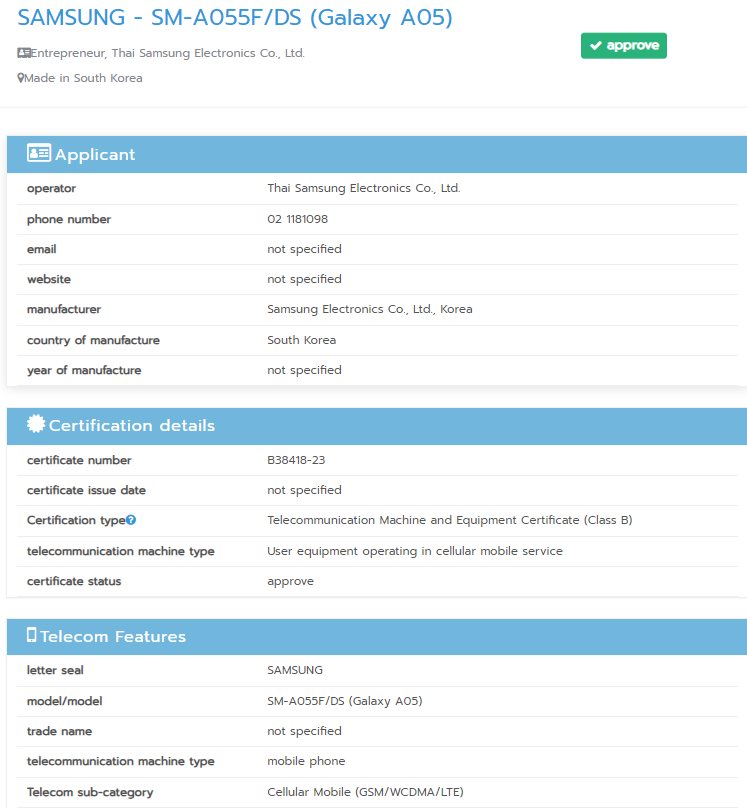
Task: Click manufacturer value Samsung Electronics Co., Ltd., Korea
Action: pyautogui.click(x=369, y=309)
